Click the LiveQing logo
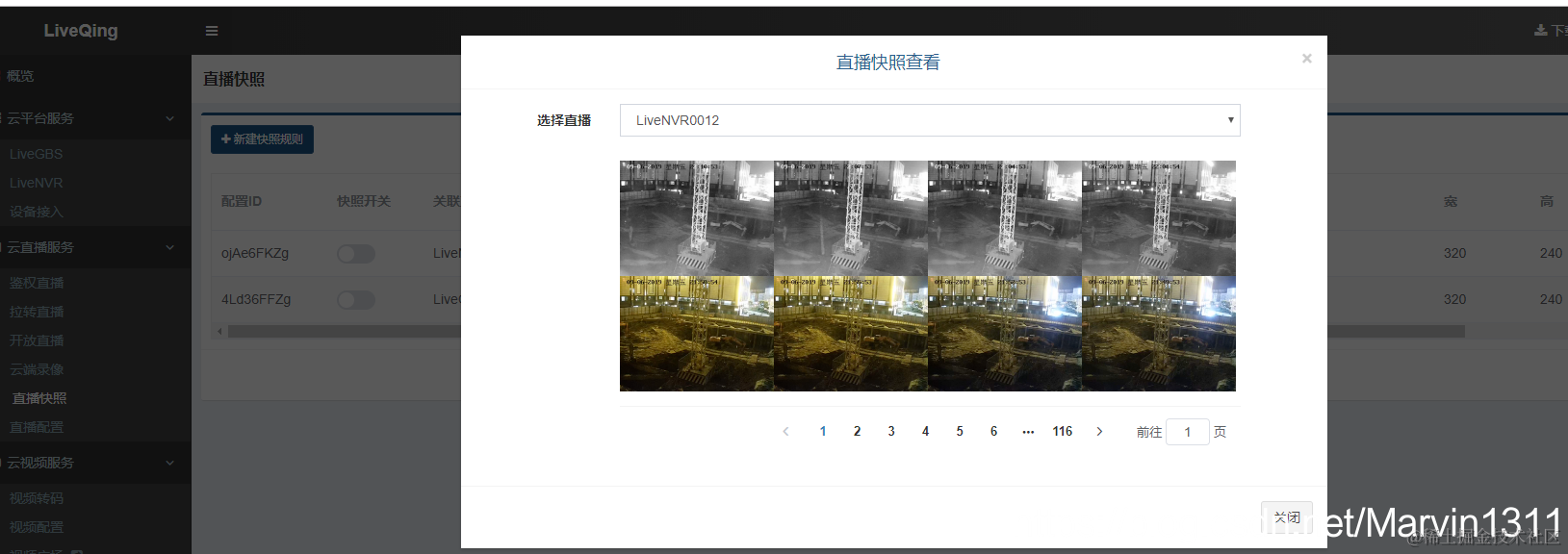1568x554 pixels. [x=81, y=31]
